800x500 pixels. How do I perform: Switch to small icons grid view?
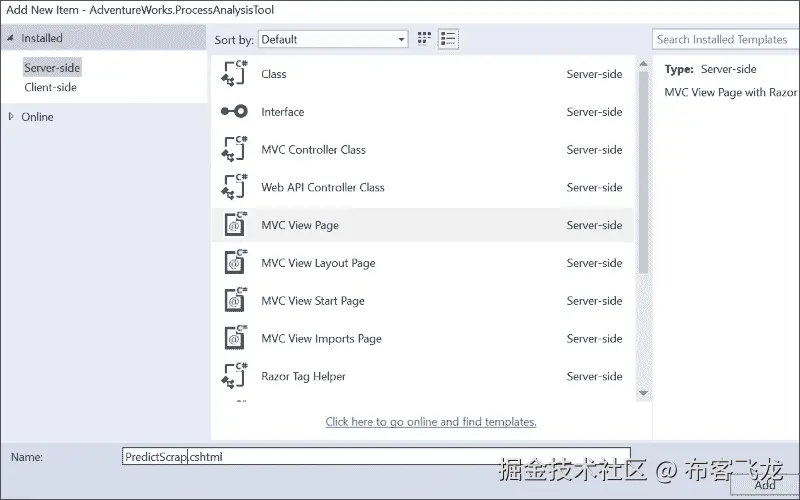[x=424, y=39]
